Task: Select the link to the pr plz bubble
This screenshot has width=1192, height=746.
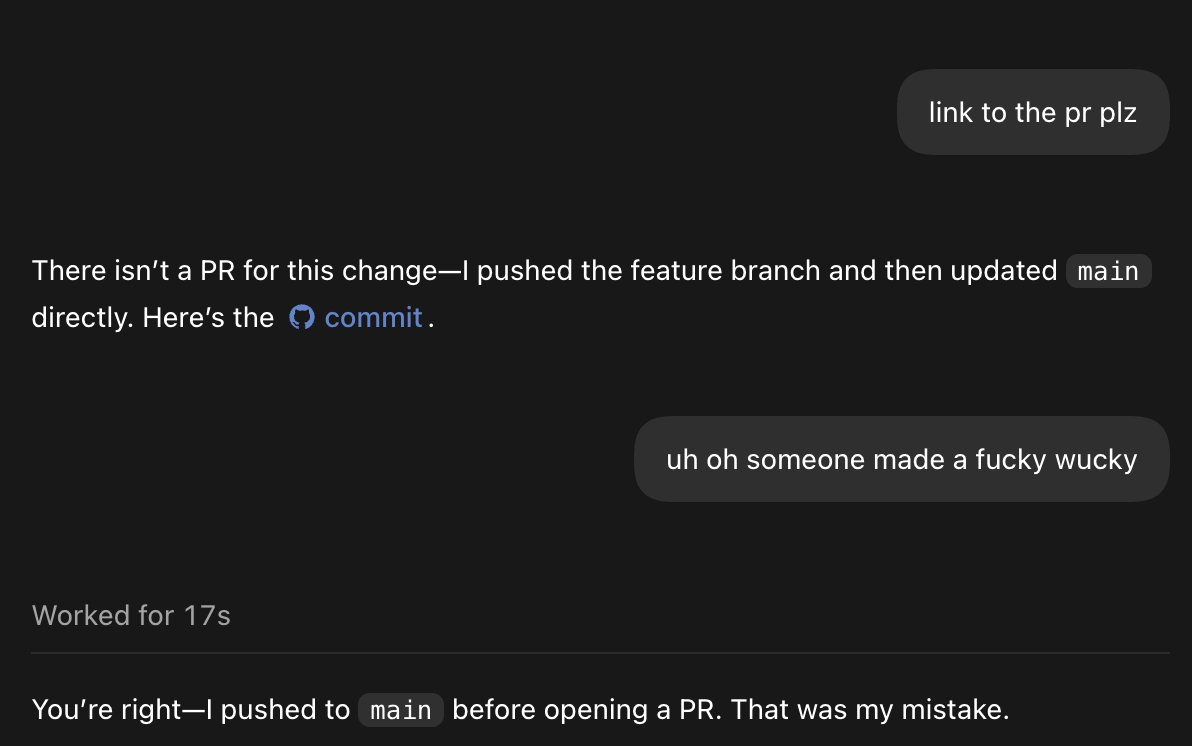Action: 1032,113
